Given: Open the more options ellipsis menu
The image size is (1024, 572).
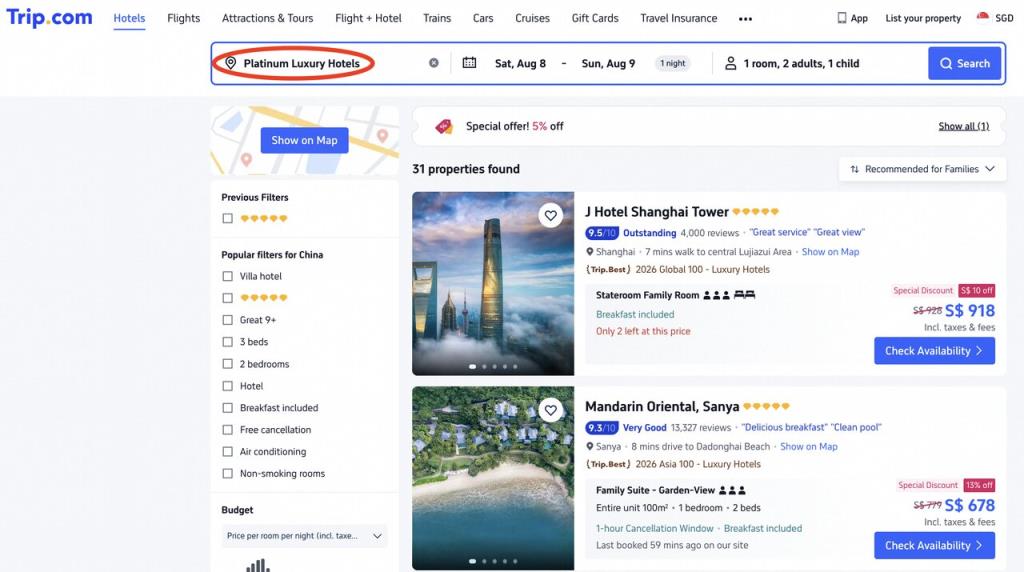Looking at the screenshot, I should pyautogui.click(x=745, y=19).
